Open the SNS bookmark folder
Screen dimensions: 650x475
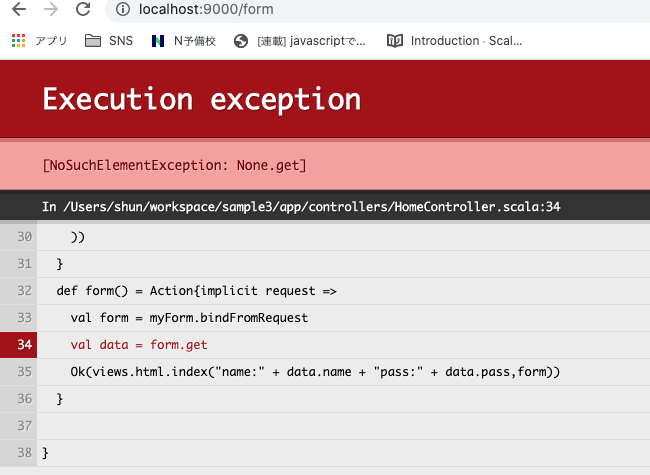click(x=109, y=41)
